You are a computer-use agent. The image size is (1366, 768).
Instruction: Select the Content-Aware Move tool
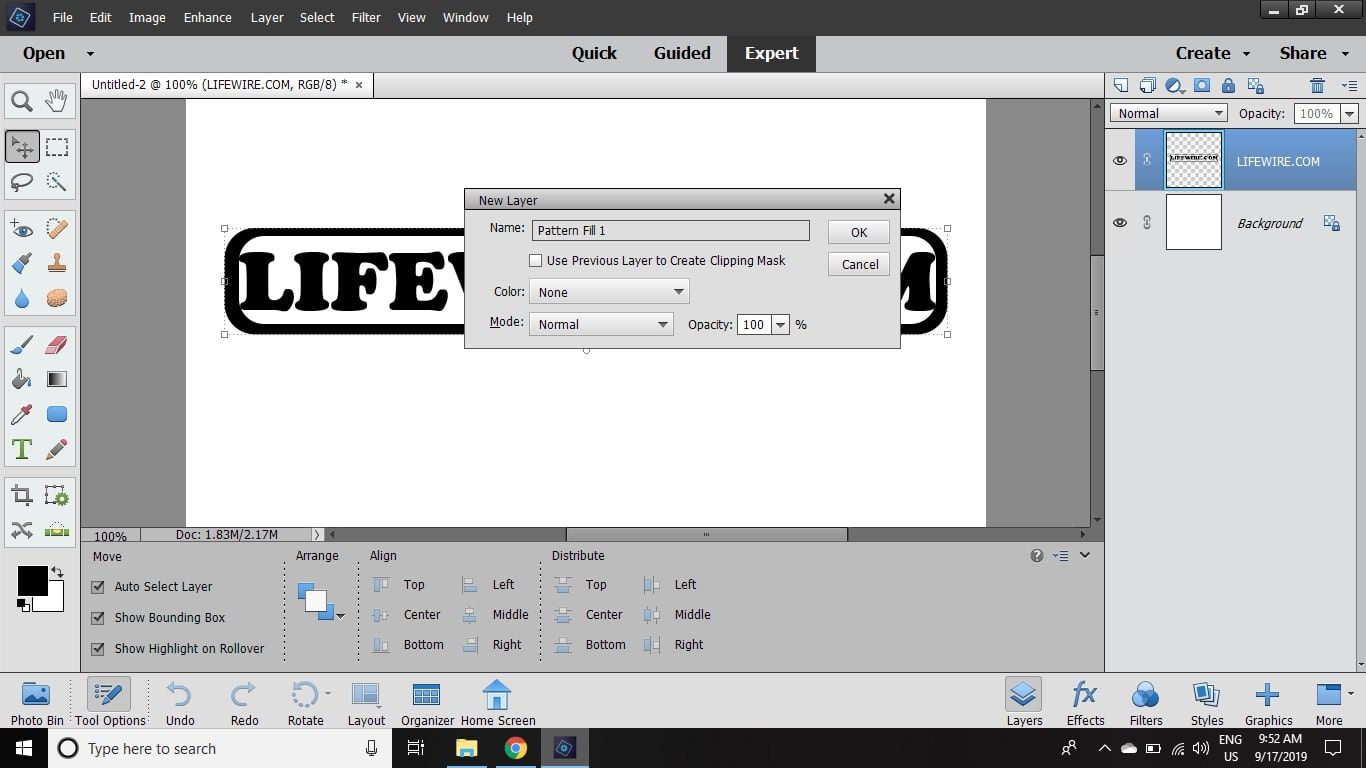coord(22,530)
